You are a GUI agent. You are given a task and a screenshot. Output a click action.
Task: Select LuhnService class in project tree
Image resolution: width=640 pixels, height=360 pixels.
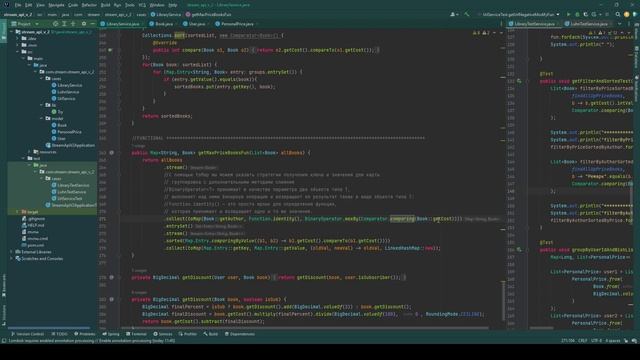pos(65,92)
